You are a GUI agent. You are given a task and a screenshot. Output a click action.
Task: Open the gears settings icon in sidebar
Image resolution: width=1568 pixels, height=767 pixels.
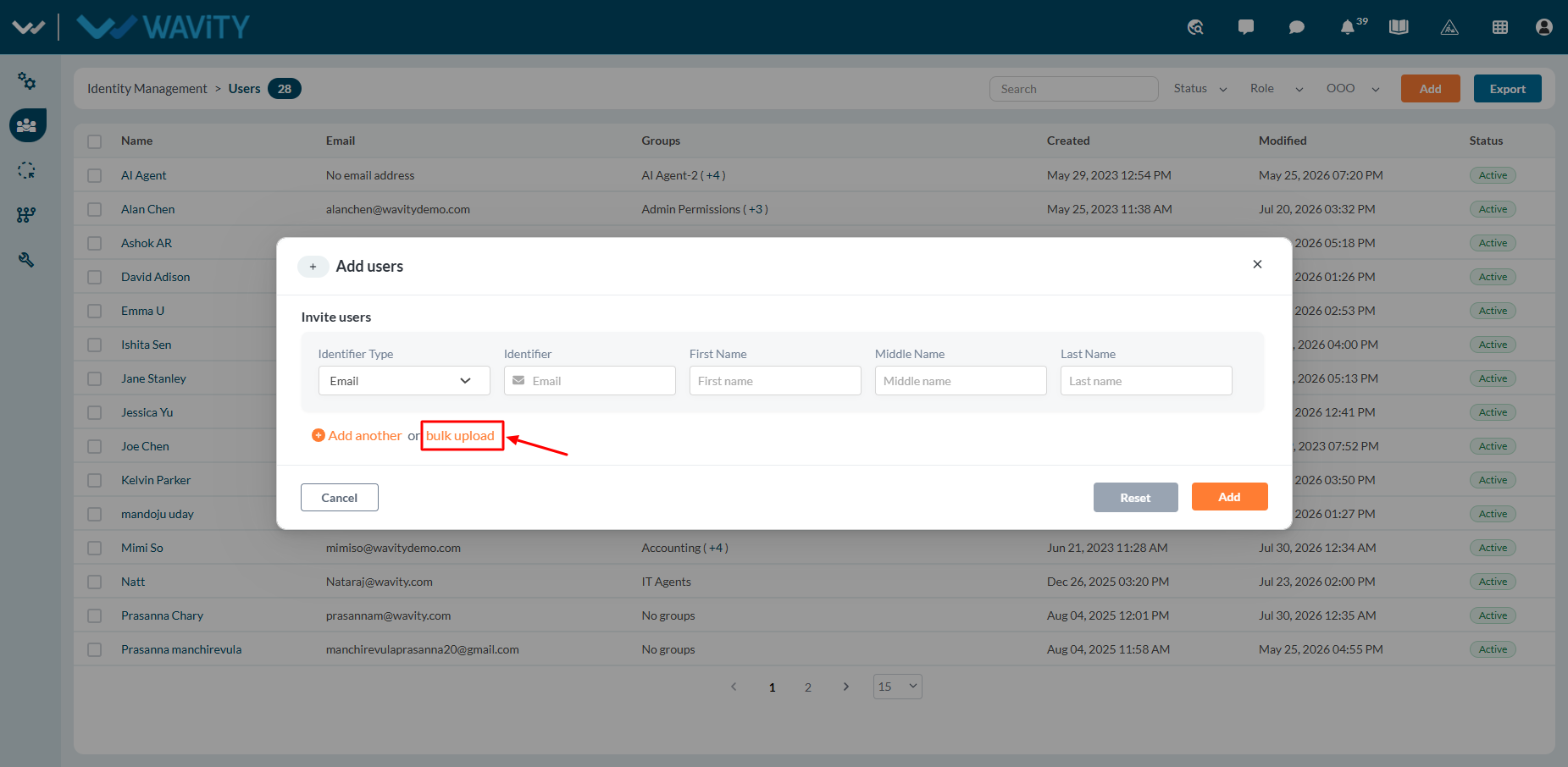click(27, 81)
